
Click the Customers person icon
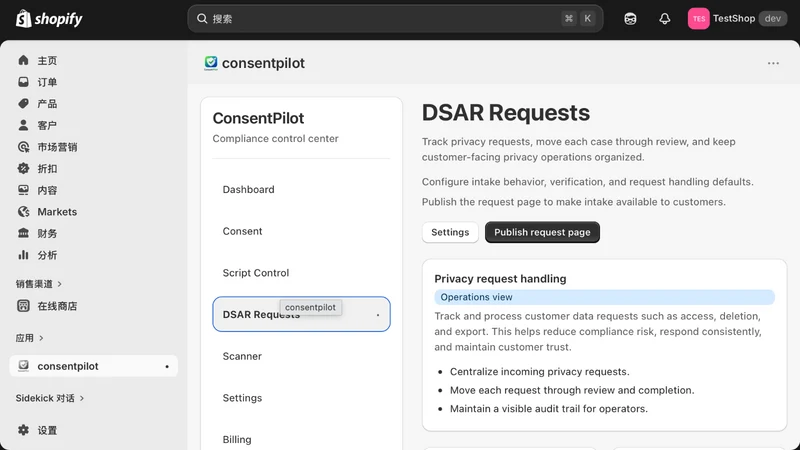[x=23, y=125]
